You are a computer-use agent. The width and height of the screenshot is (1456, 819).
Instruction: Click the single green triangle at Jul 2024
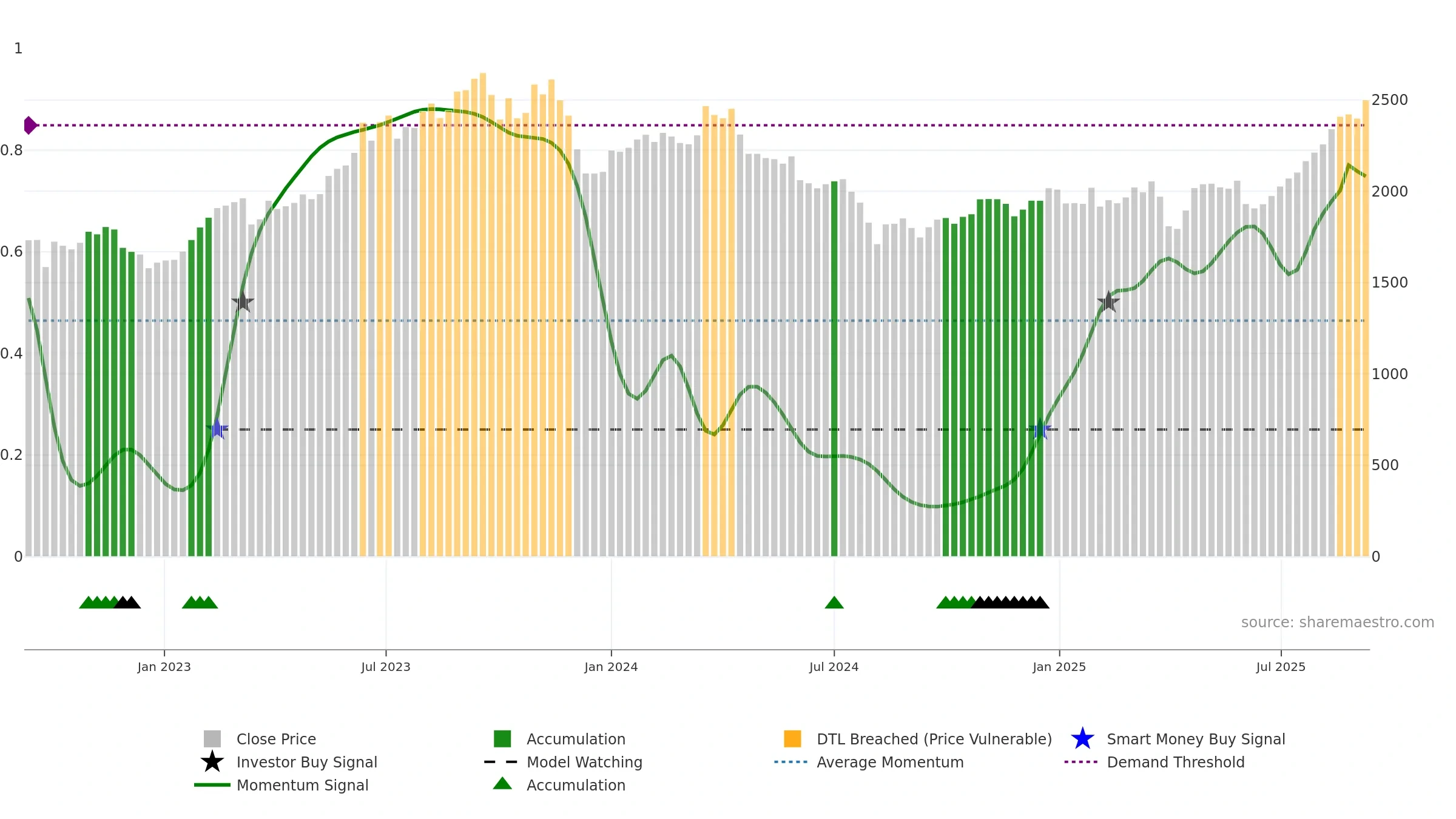[x=834, y=602]
